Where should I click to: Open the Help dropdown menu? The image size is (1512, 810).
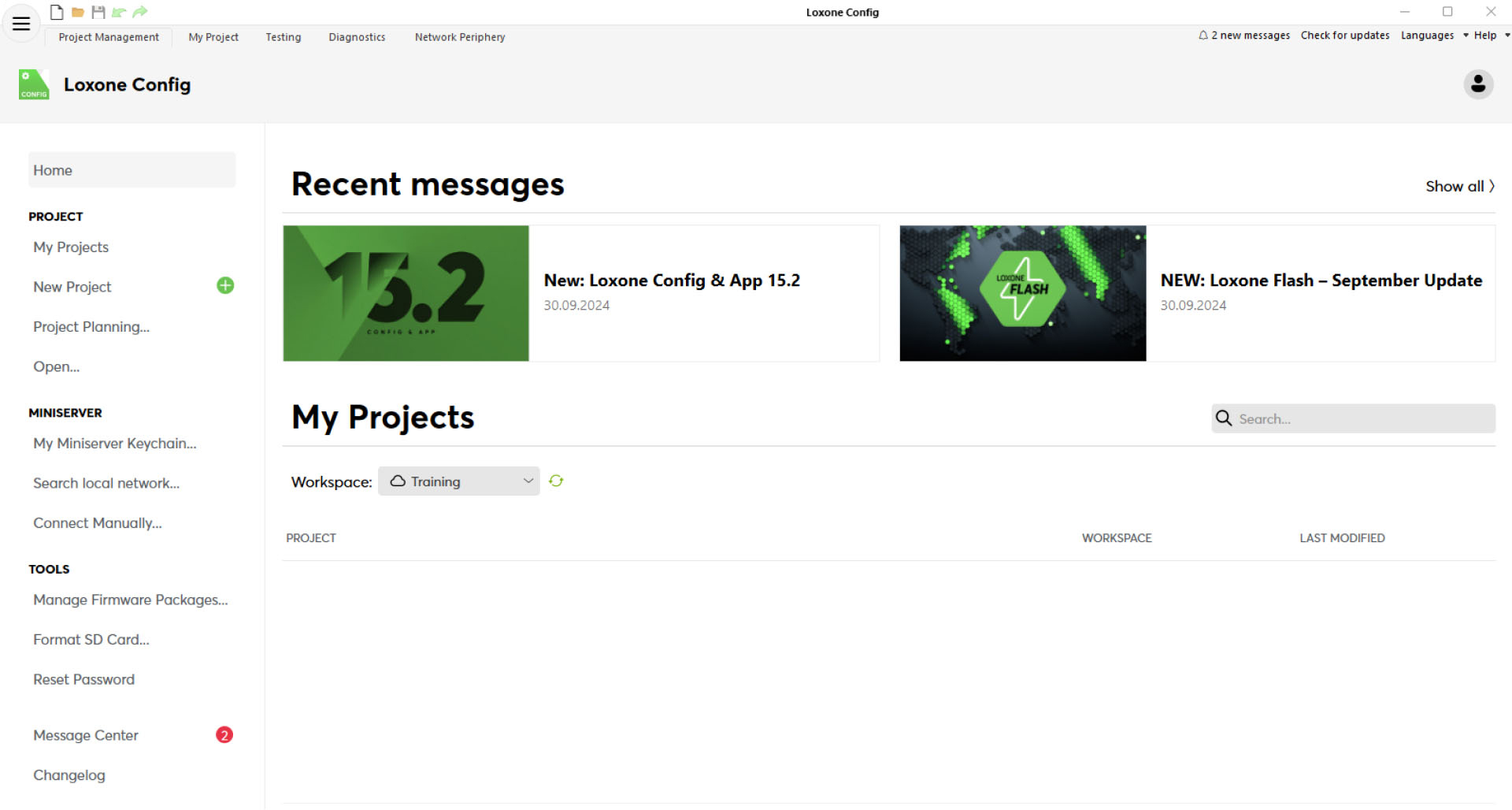pyautogui.click(x=1488, y=35)
